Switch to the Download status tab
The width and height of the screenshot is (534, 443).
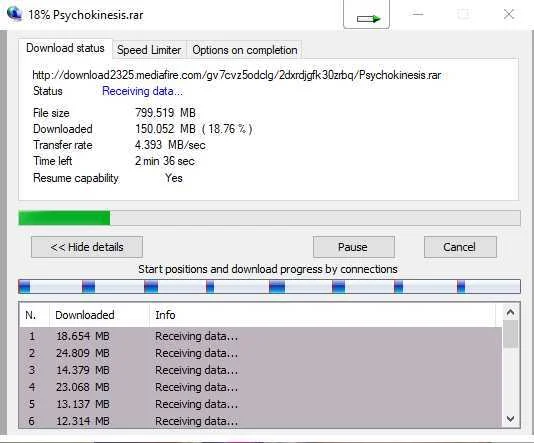point(65,48)
